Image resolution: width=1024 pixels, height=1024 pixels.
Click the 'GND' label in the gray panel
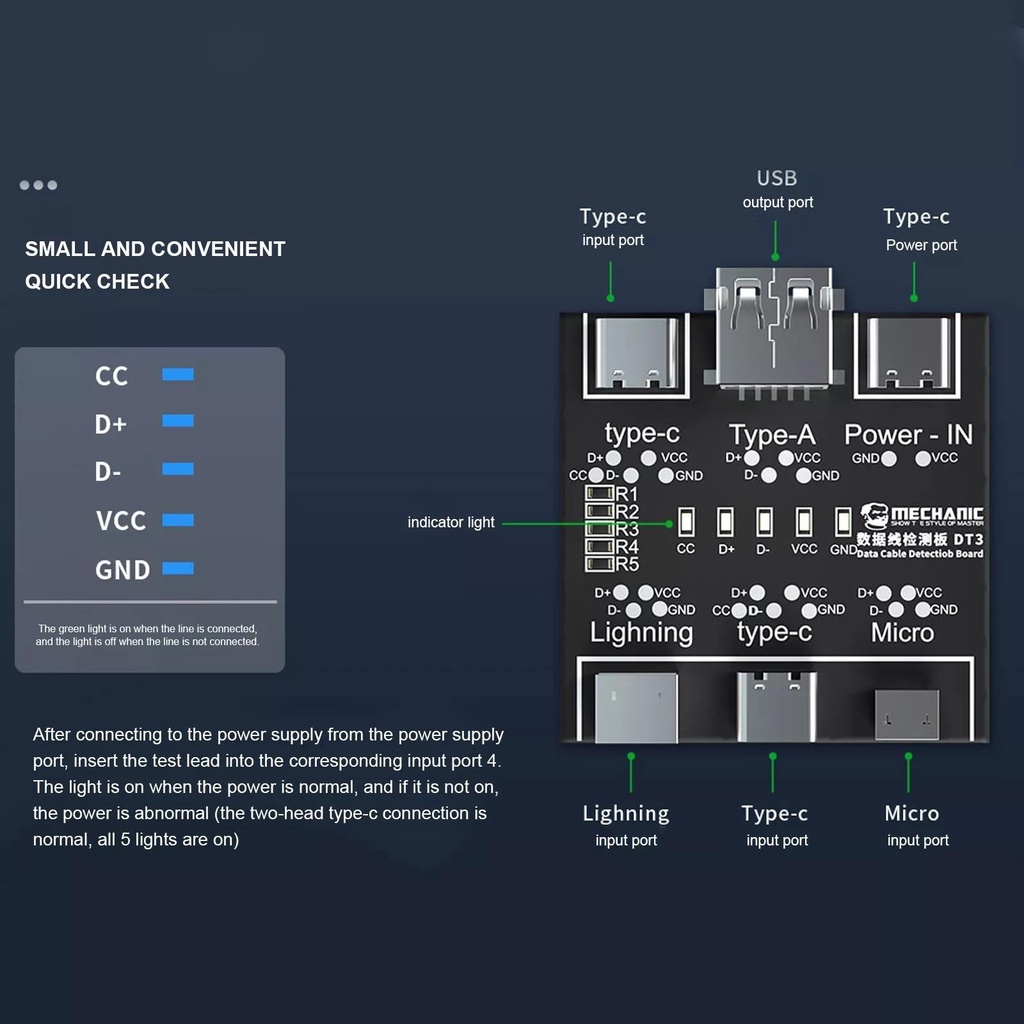123,570
